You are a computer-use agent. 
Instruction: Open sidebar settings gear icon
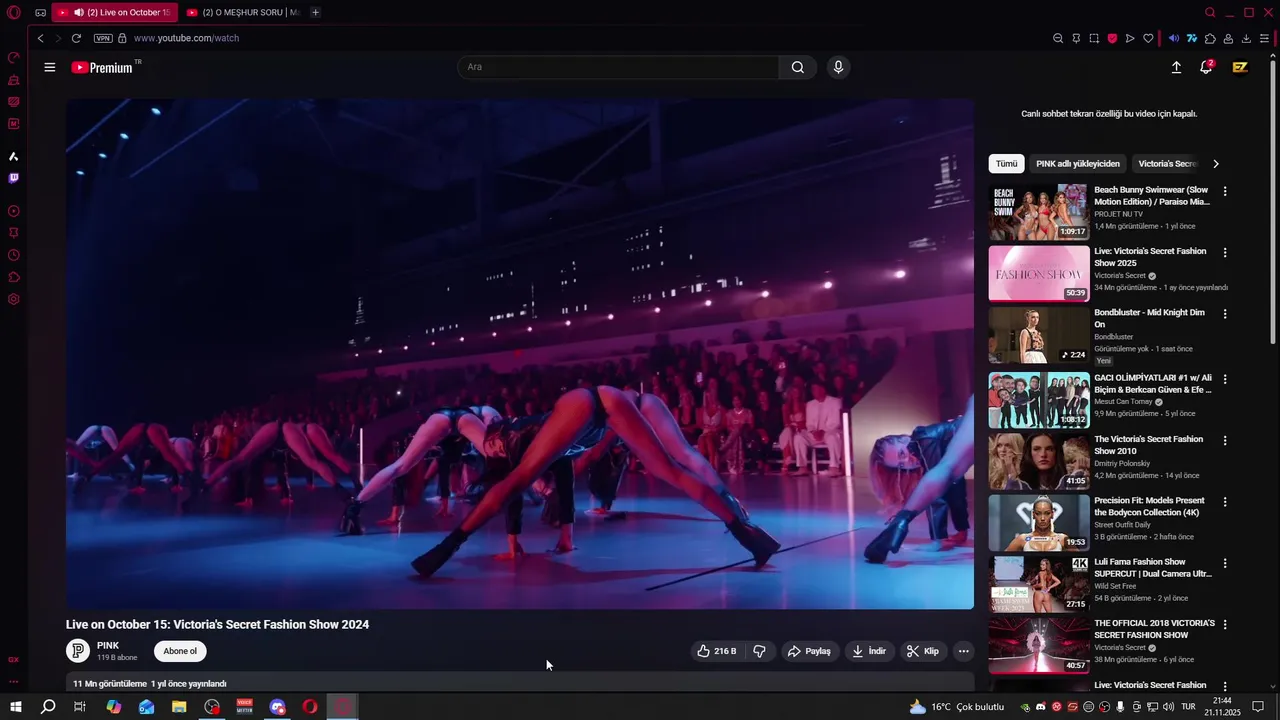click(14, 299)
